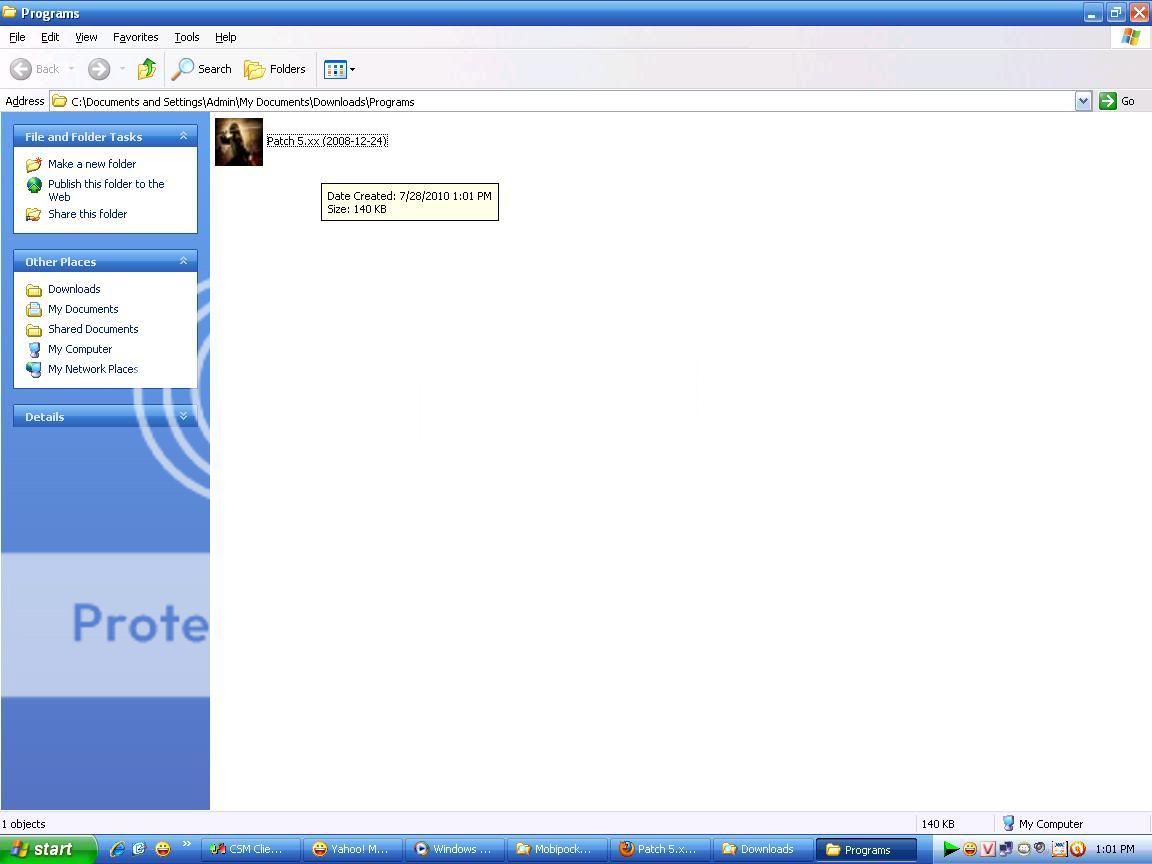The image size is (1152, 864).
Task: Click the Share this folder icon
Action: pyautogui.click(x=34, y=214)
